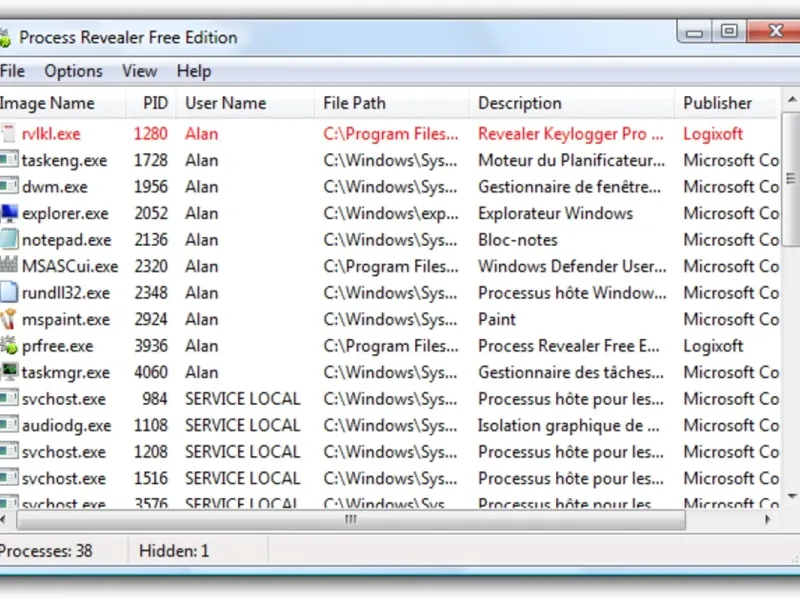The width and height of the screenshot is (800, 600).
Task: Select the mspaint.exe process name
Action: (x=66, y=319)
